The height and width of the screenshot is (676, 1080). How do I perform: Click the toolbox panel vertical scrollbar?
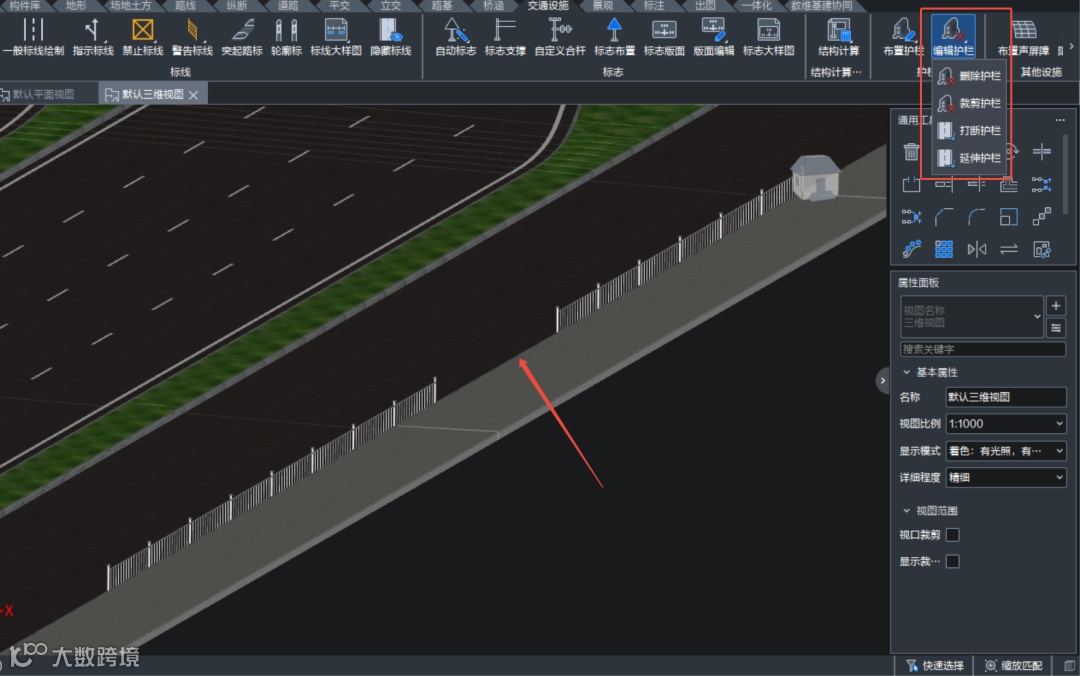pyautogui.click(x=1066, y=176)
